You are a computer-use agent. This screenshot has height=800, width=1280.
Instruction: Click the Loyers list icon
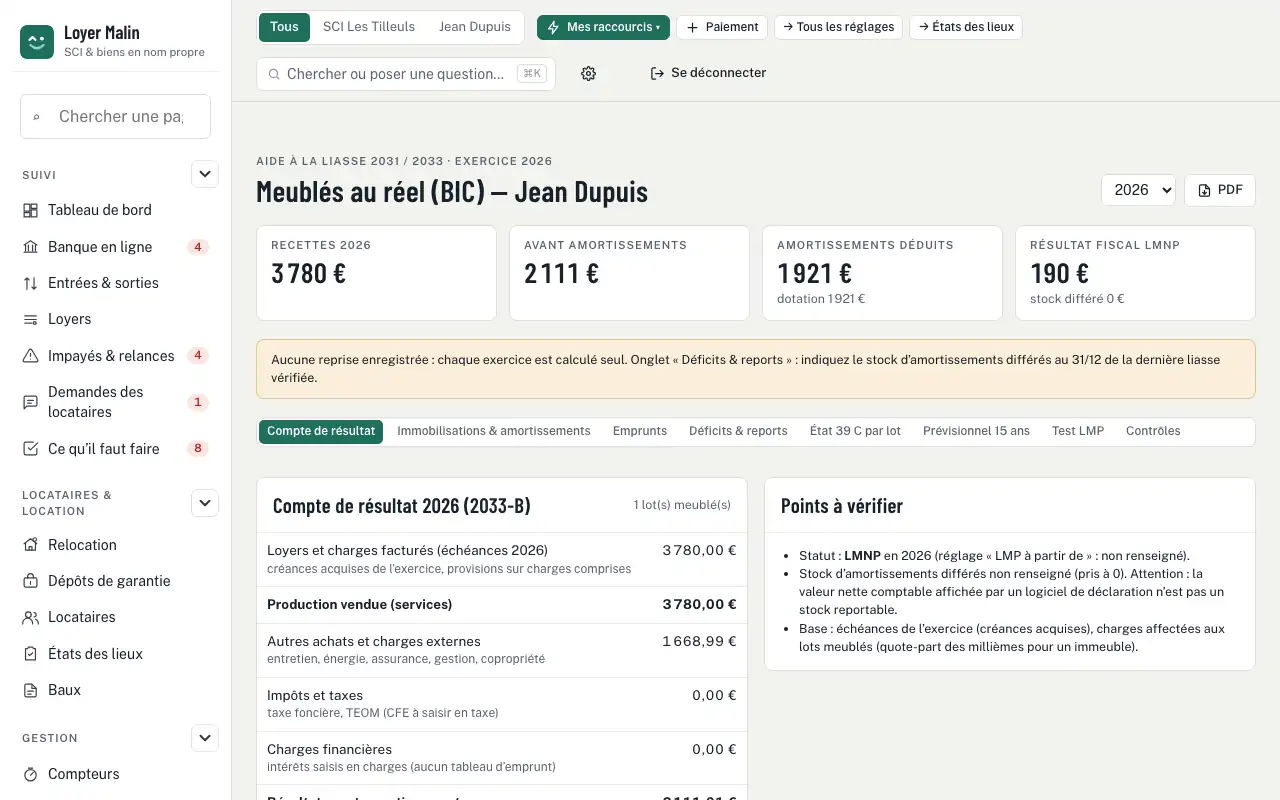[x=31, y=319]
